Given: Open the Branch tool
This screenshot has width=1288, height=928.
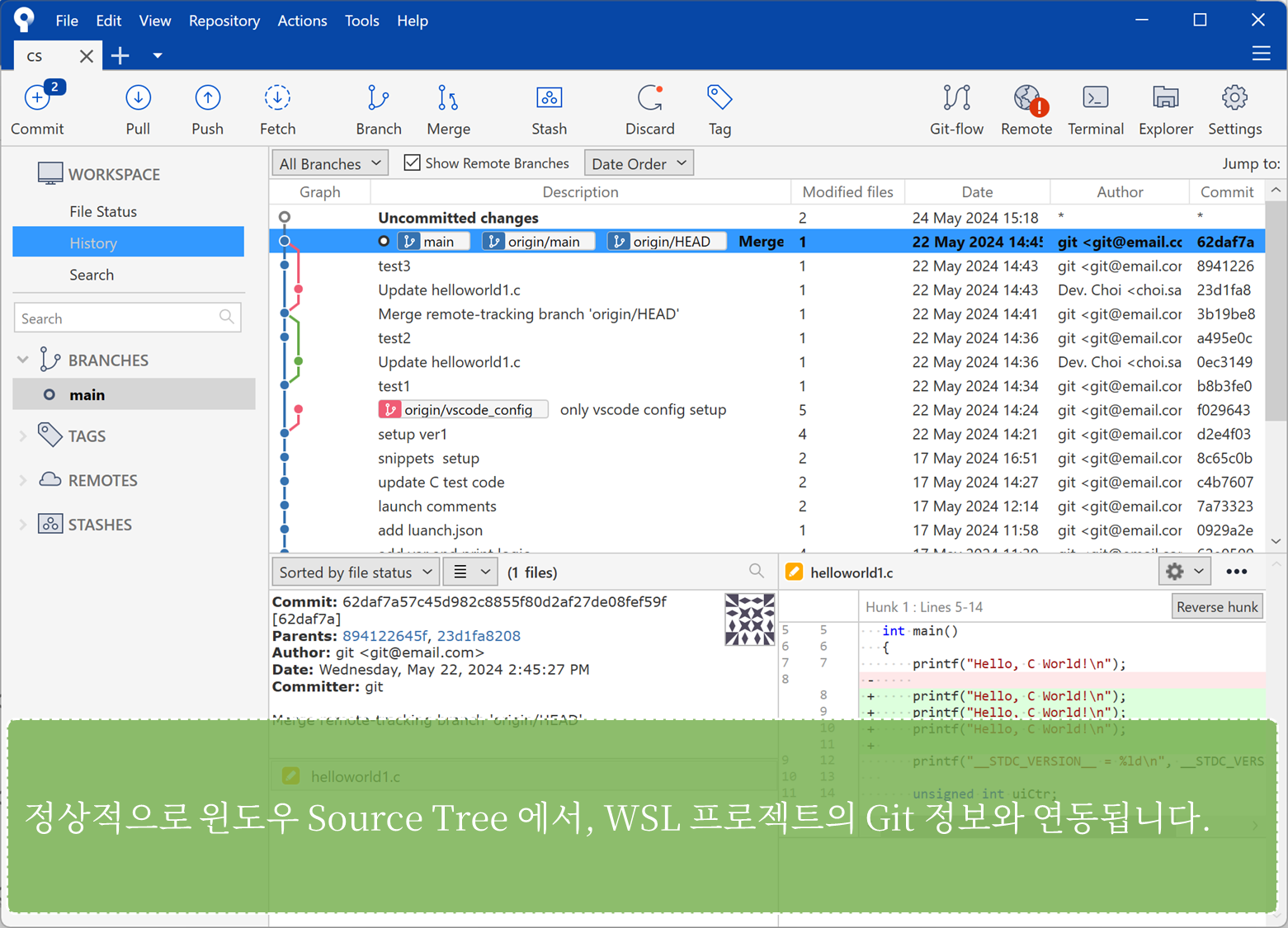Looking at the screenshot, I should coord(379,109).
